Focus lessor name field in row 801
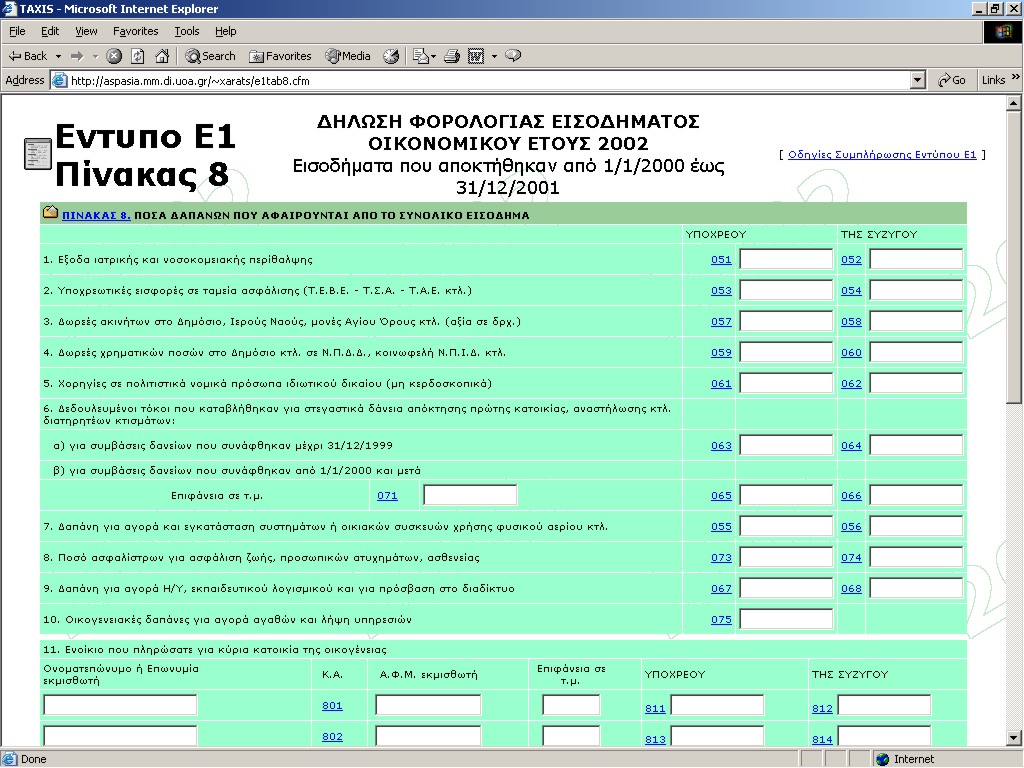Screen dimensions: 1024x768 [120, 705]
